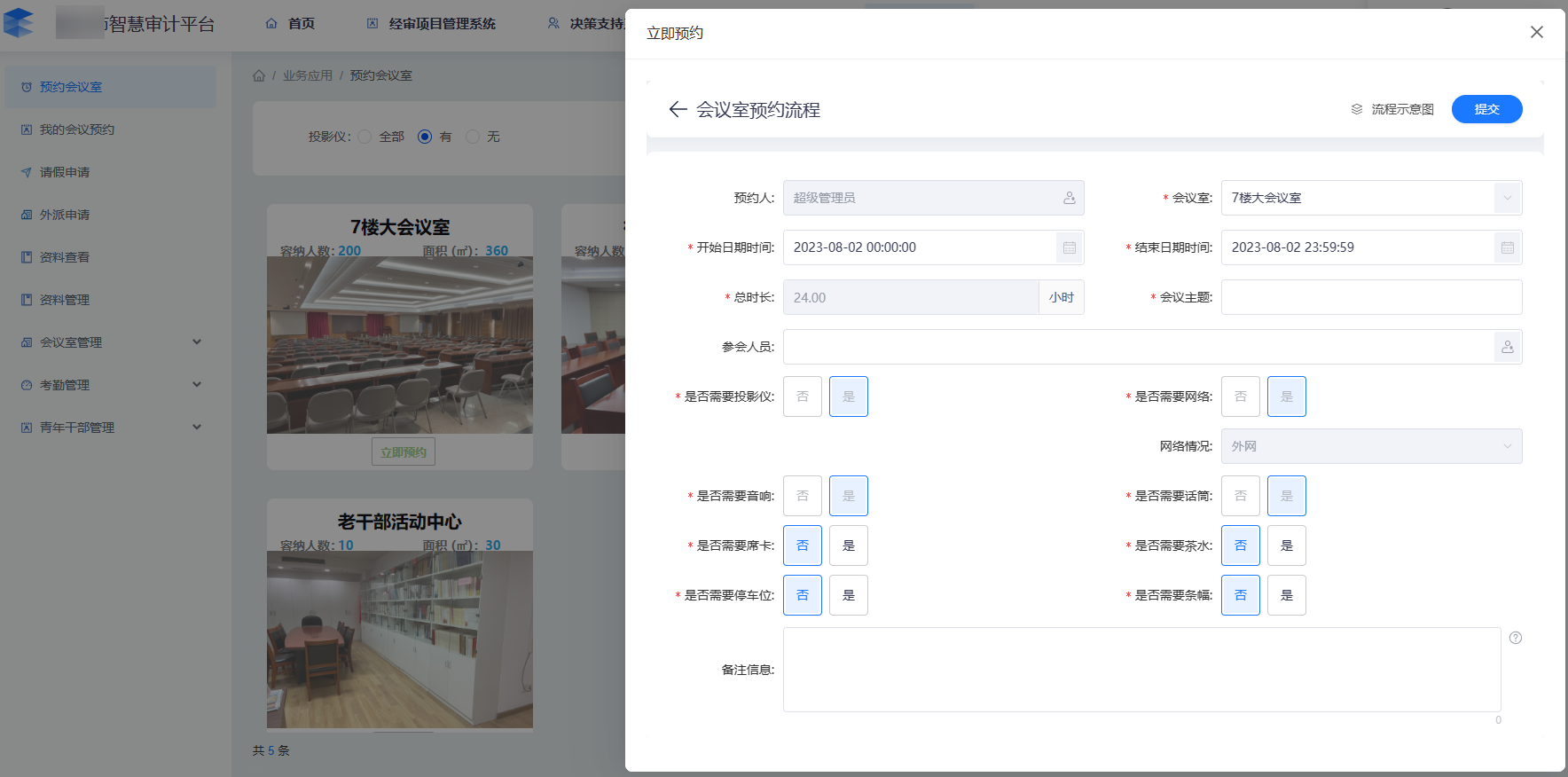
Task: Choose 否 for 是否需要条幅
Action: 1241,595
